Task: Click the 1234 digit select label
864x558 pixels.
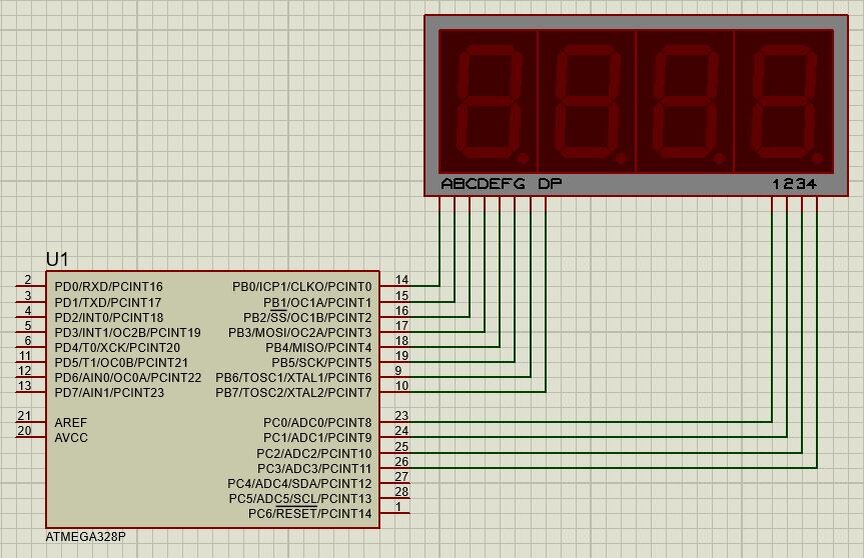Action: (x=795, y=183)
